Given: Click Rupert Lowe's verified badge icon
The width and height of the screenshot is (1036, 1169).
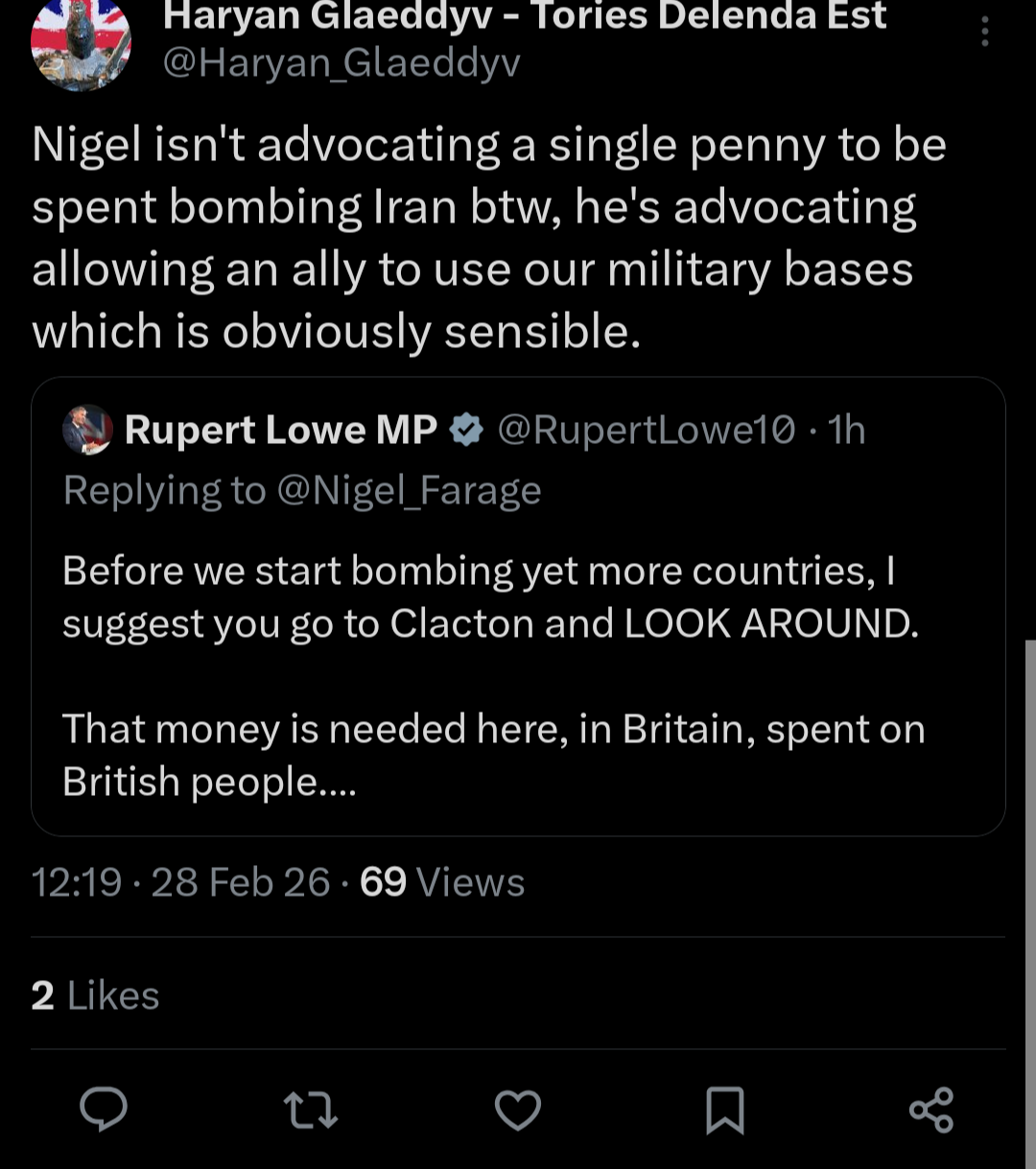Looking at the screenshot, I should pyautogui.click(x=467, y=431).
